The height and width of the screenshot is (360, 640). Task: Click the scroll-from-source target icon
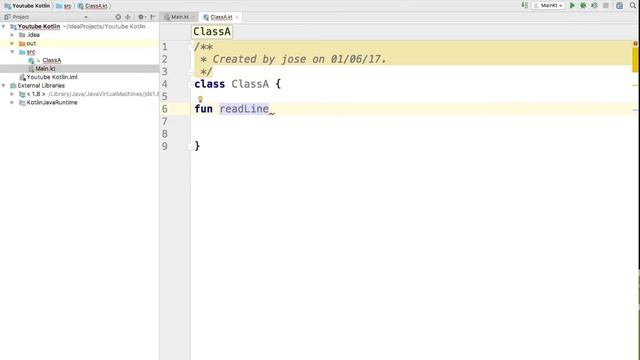pyautogui.click(x=118, y=17)
